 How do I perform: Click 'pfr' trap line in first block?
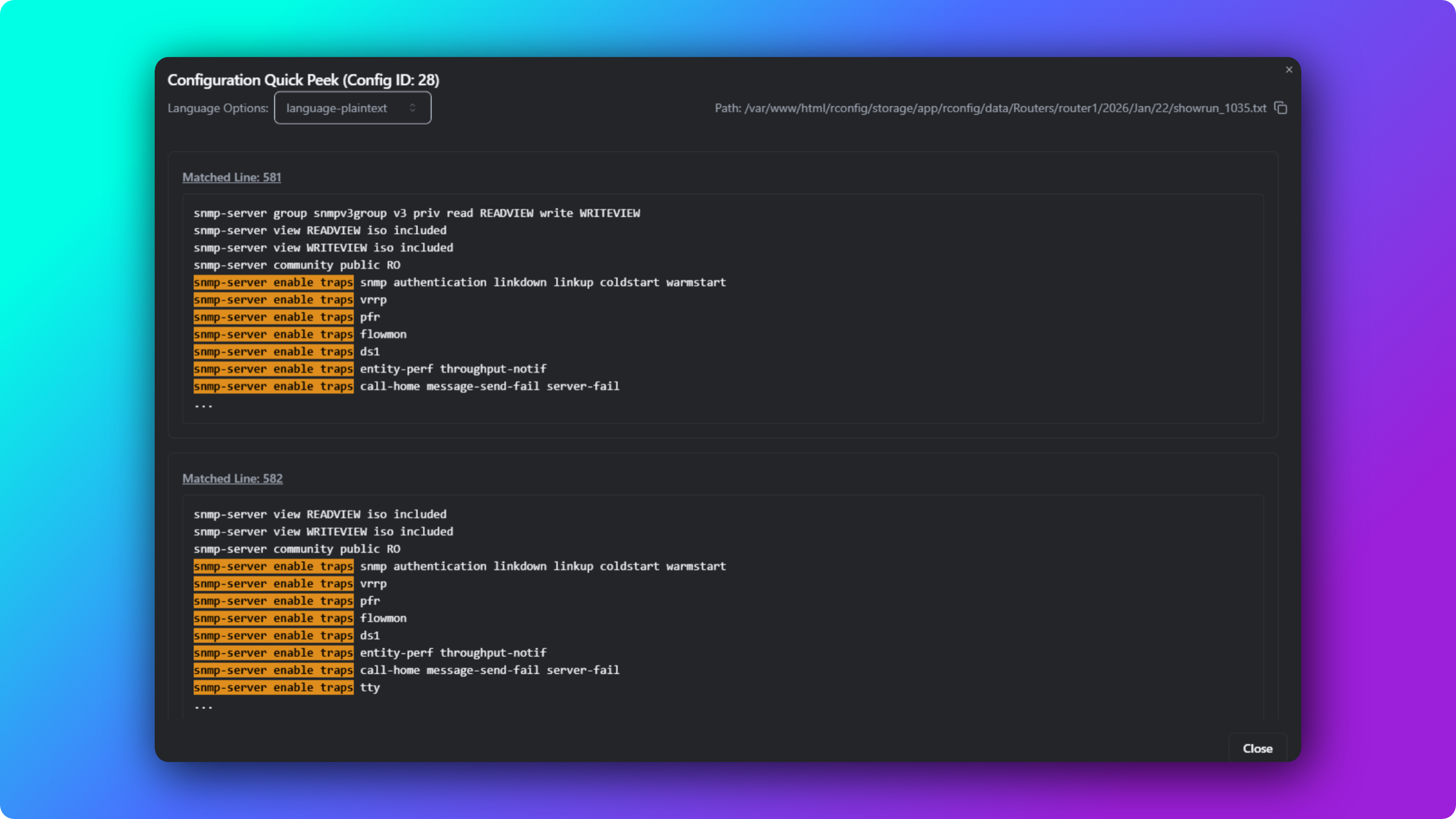pos(287,317)
